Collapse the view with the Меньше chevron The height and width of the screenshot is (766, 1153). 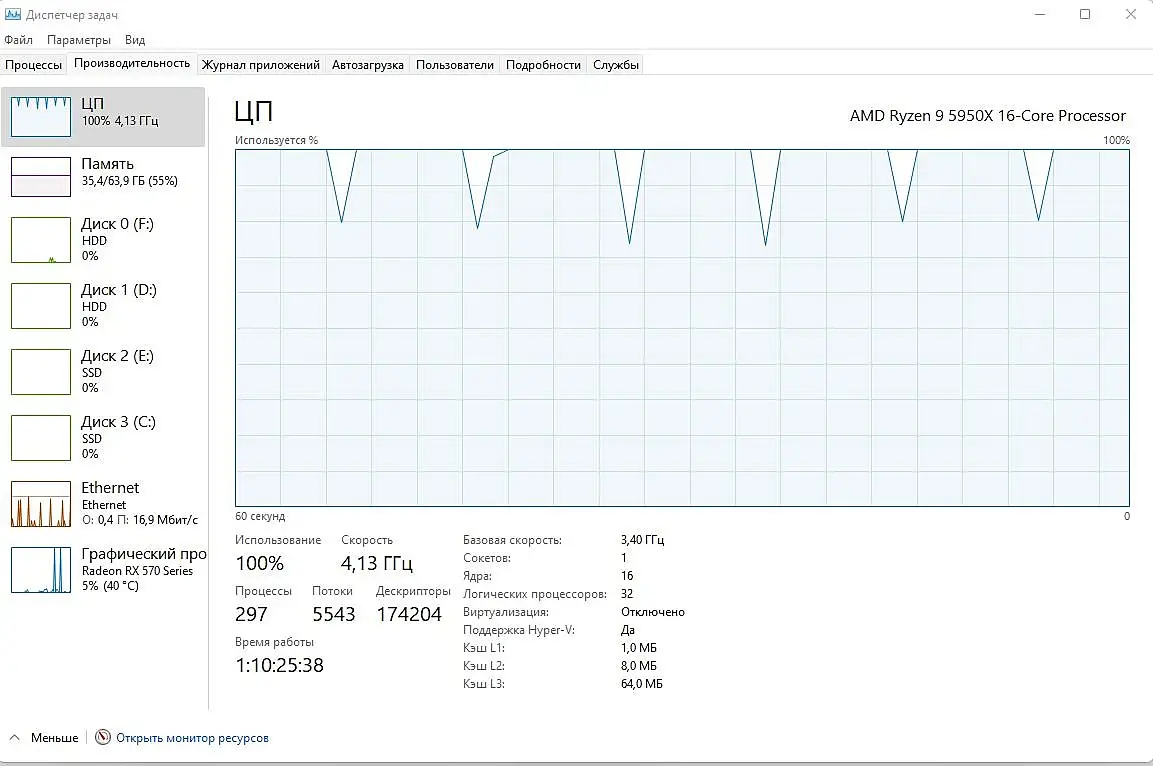click(x=14, y=737)
